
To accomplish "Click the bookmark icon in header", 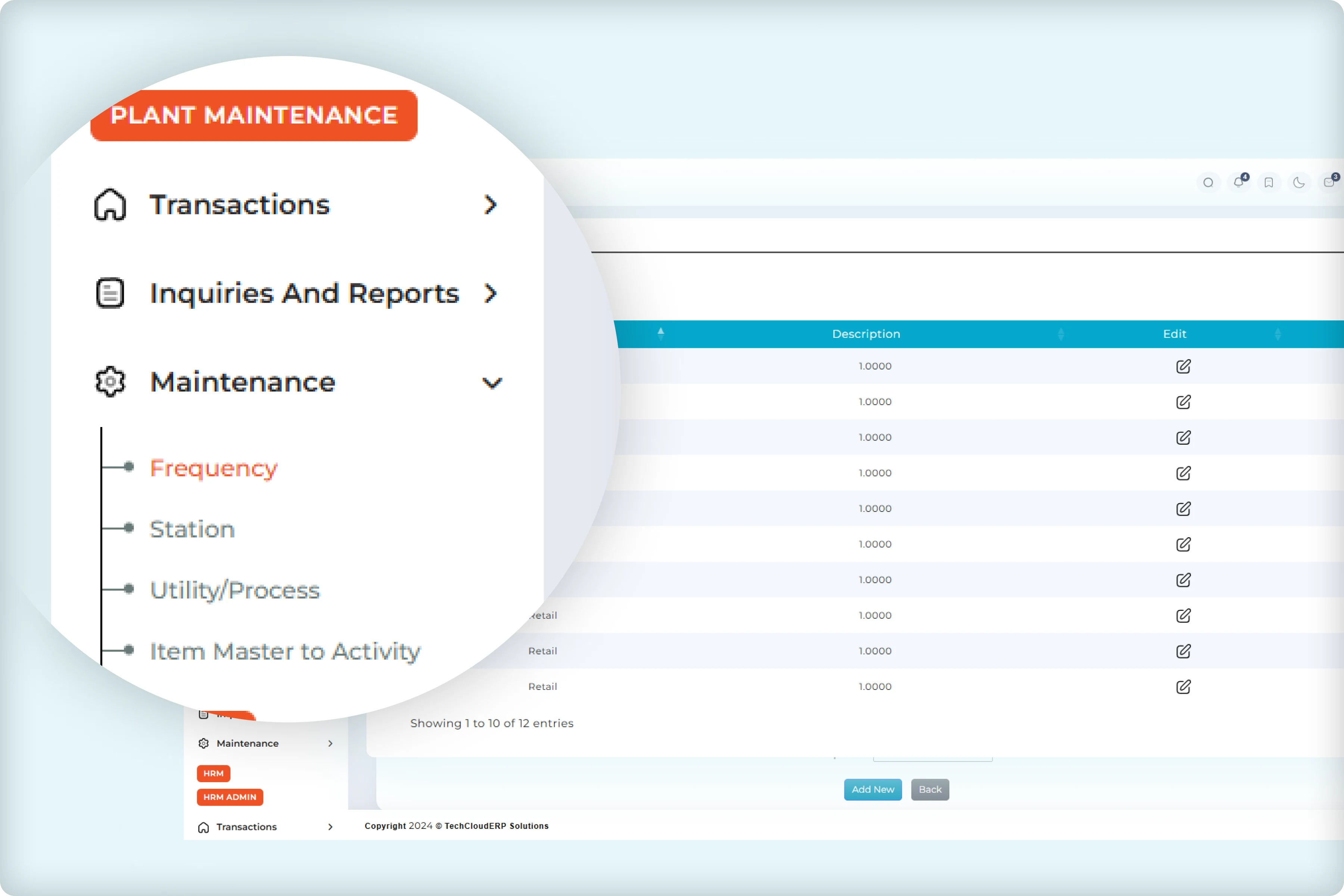I will (1269, 183).
